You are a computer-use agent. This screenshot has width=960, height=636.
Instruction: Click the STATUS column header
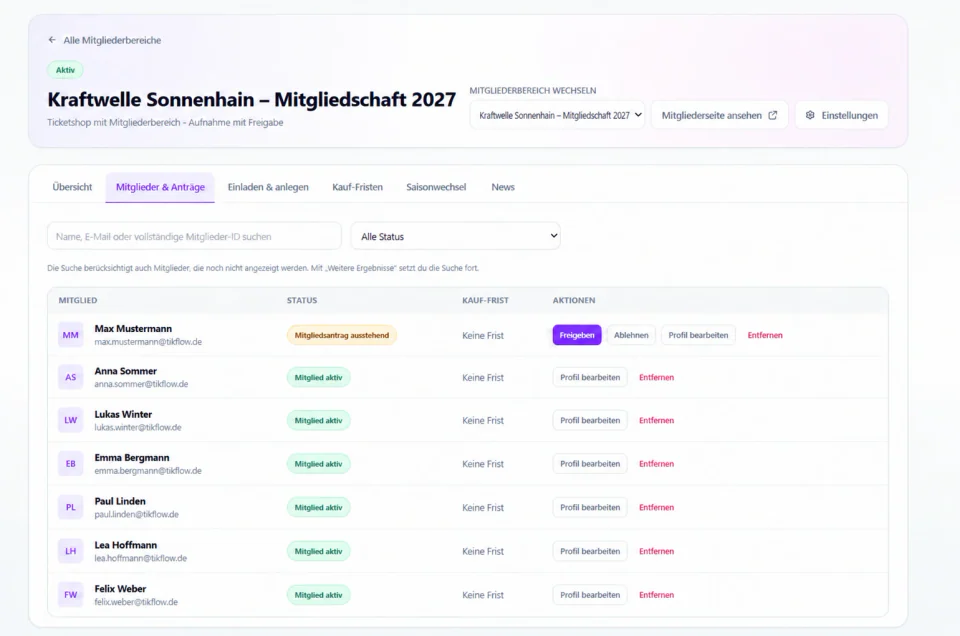click(x=302, y=300)
